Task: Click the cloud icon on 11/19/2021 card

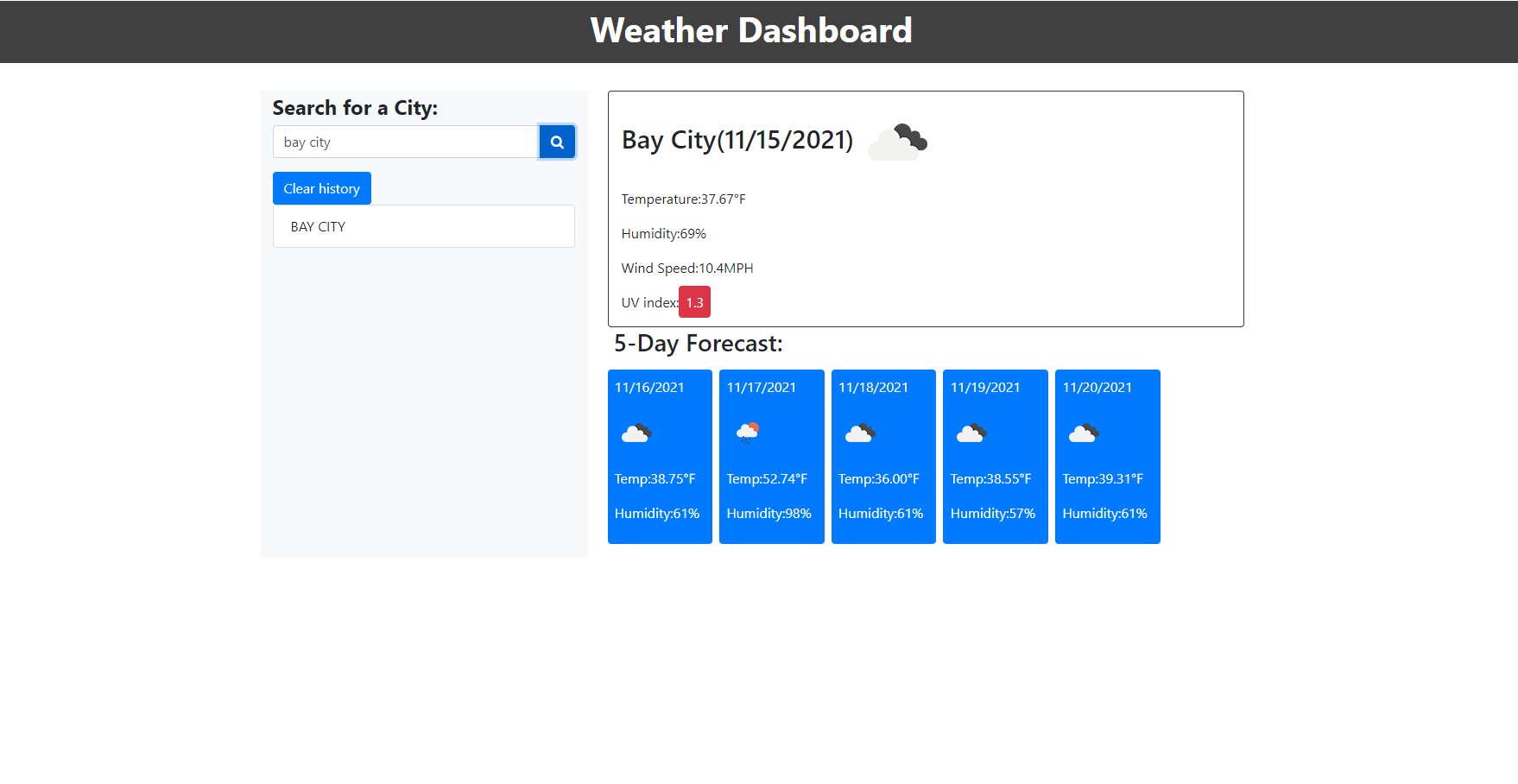Action: pyautogui.click(x=971, y=433)
